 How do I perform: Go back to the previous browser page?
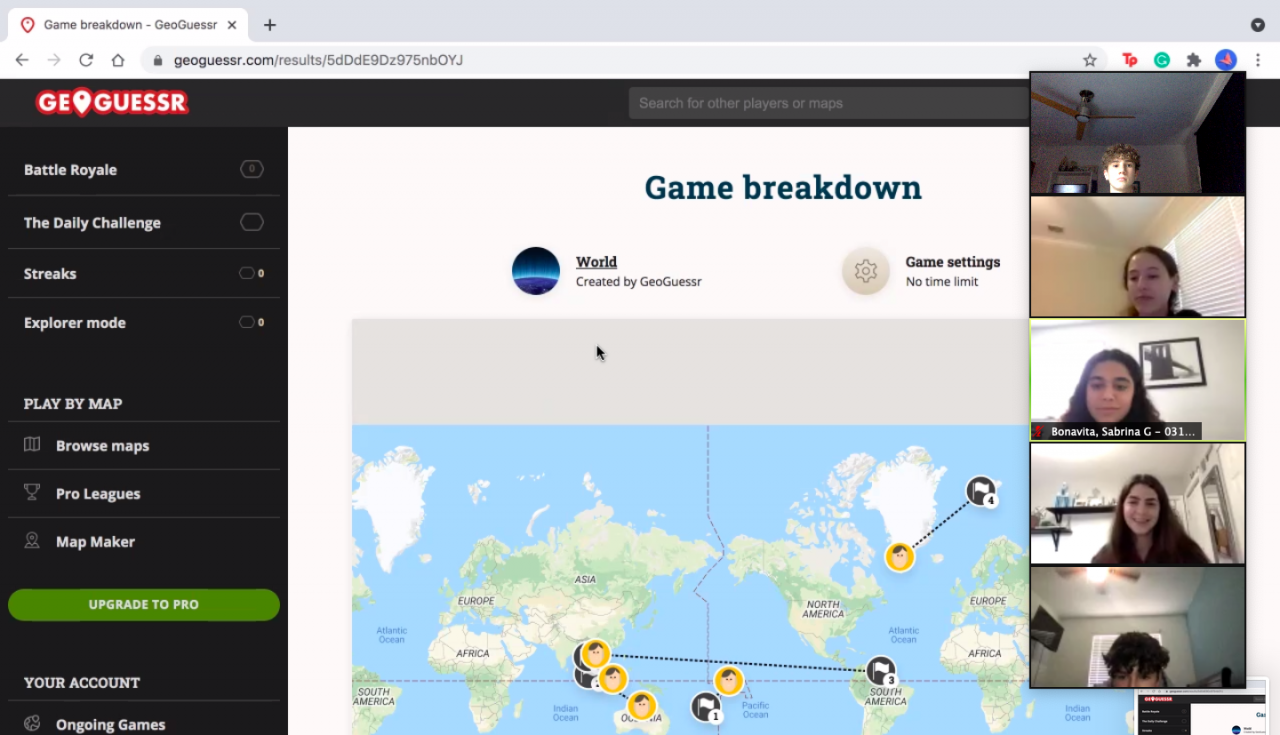point(22,60)
